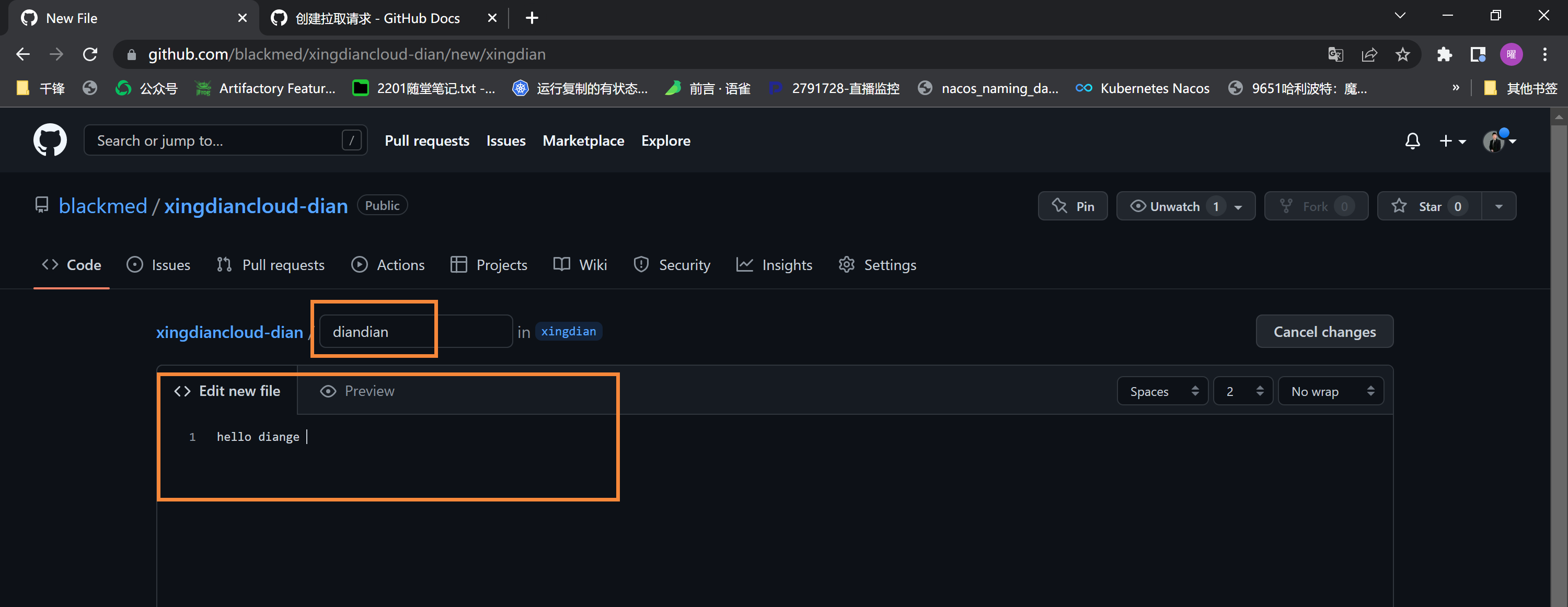The width and height of the screenshot is (1568, 607).
Task: Click the xingdiancloud-dian breadcrumb link
Action: (x=229, y=332)
